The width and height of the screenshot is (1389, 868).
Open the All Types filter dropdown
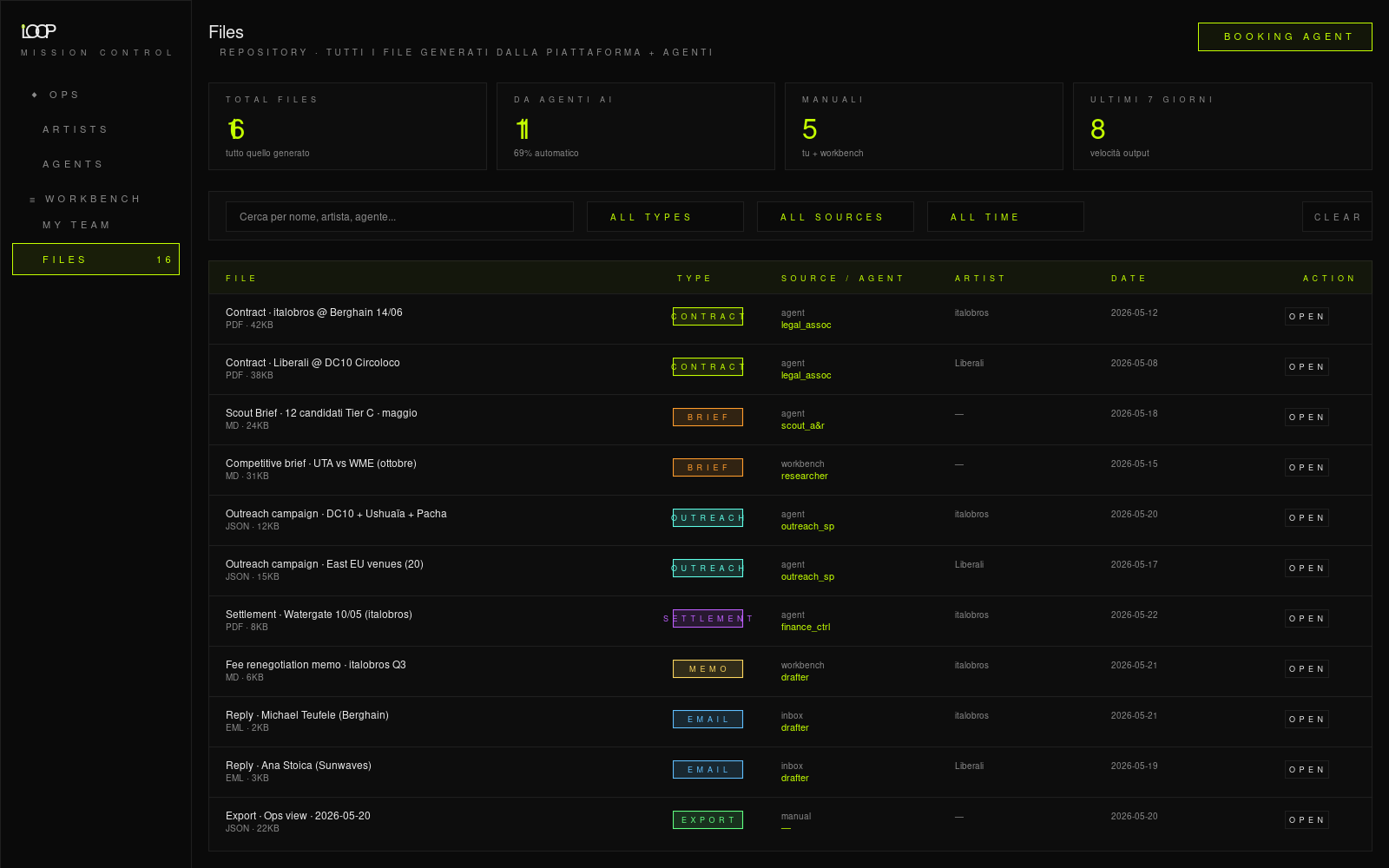(x=665, y=217)
